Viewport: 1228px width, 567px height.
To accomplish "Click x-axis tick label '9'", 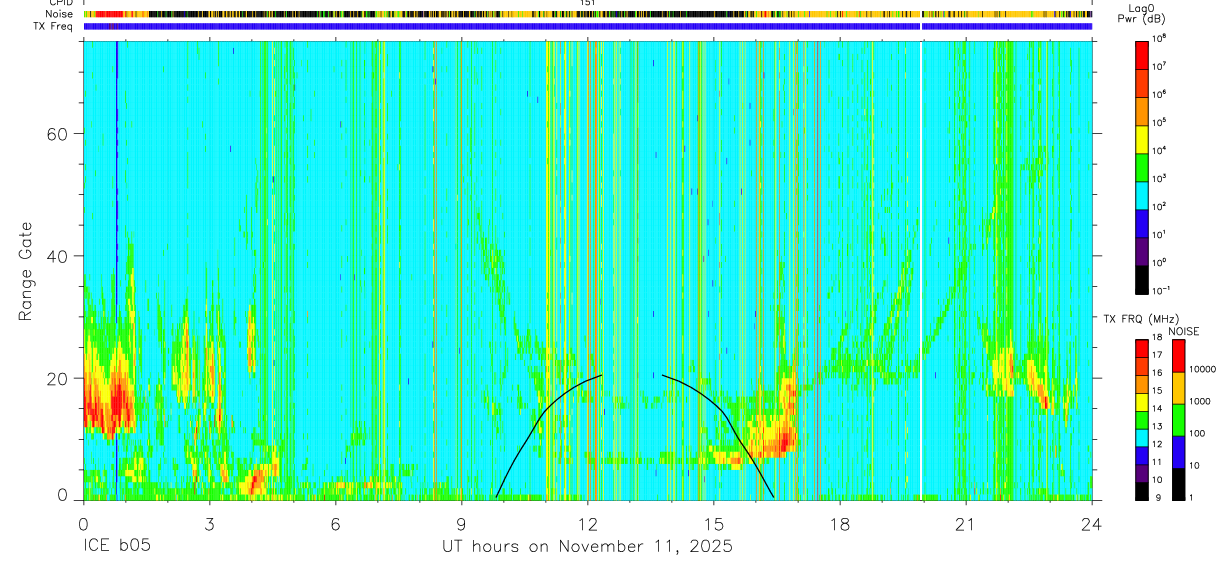I will [461, 524].
